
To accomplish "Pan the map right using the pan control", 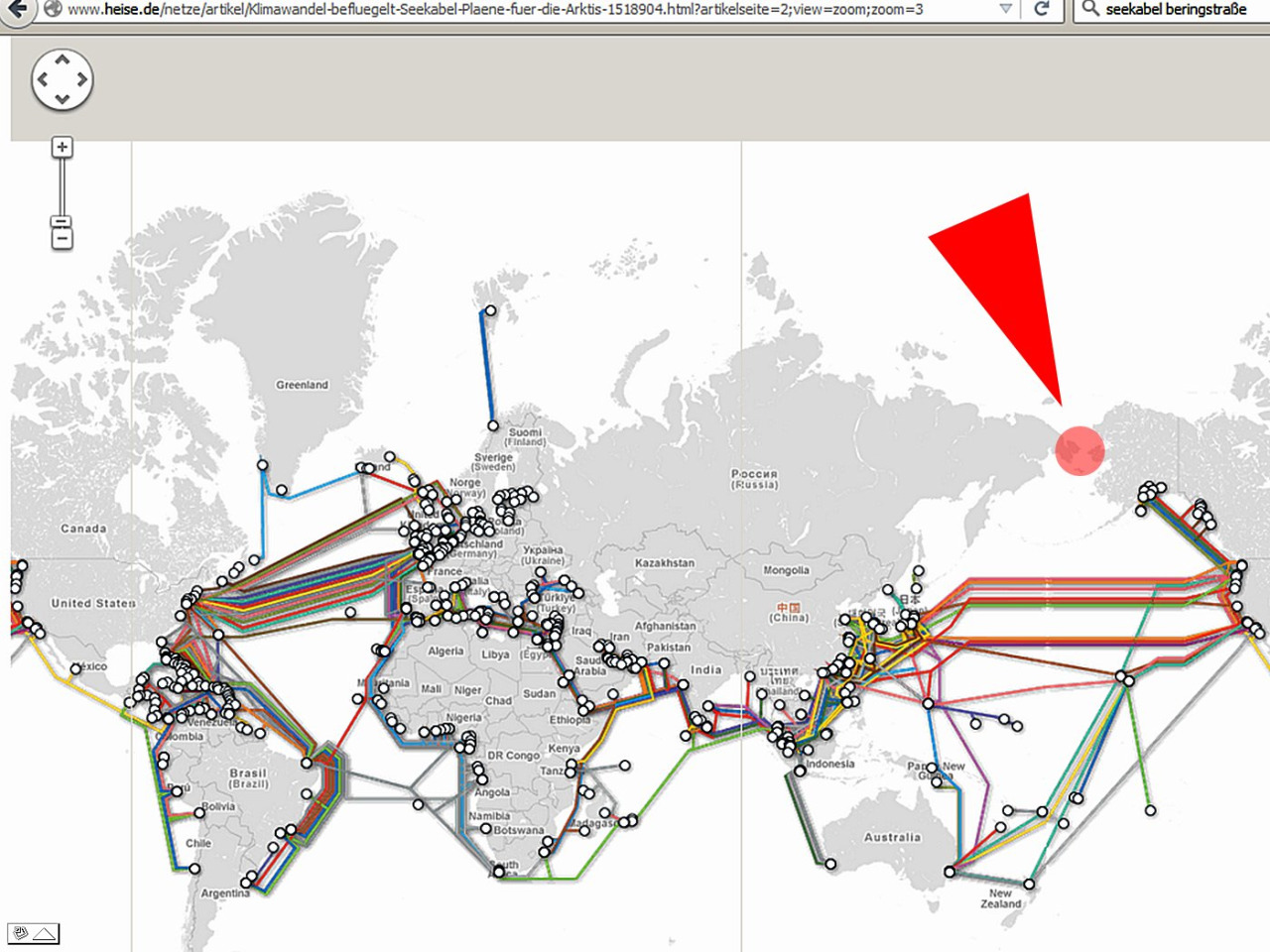I will click(x=81, y=79).
